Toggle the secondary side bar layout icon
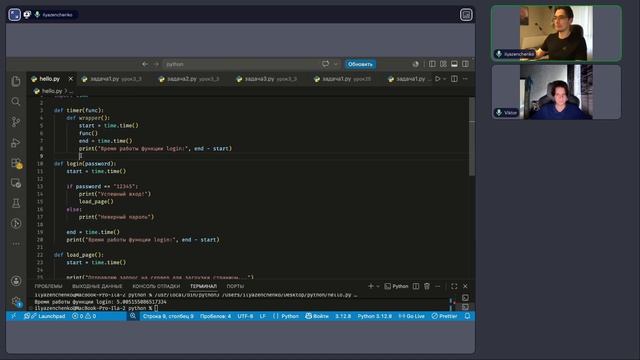The height and width of the screenshot is (360, 640). [x=465, y=64]
